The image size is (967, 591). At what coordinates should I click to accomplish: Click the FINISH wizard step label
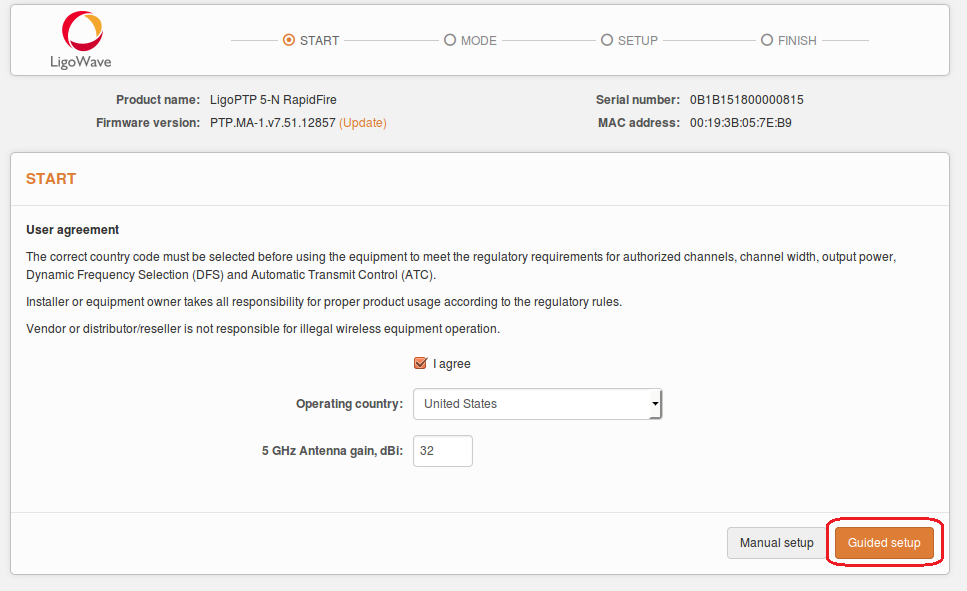tap(797, 41)
